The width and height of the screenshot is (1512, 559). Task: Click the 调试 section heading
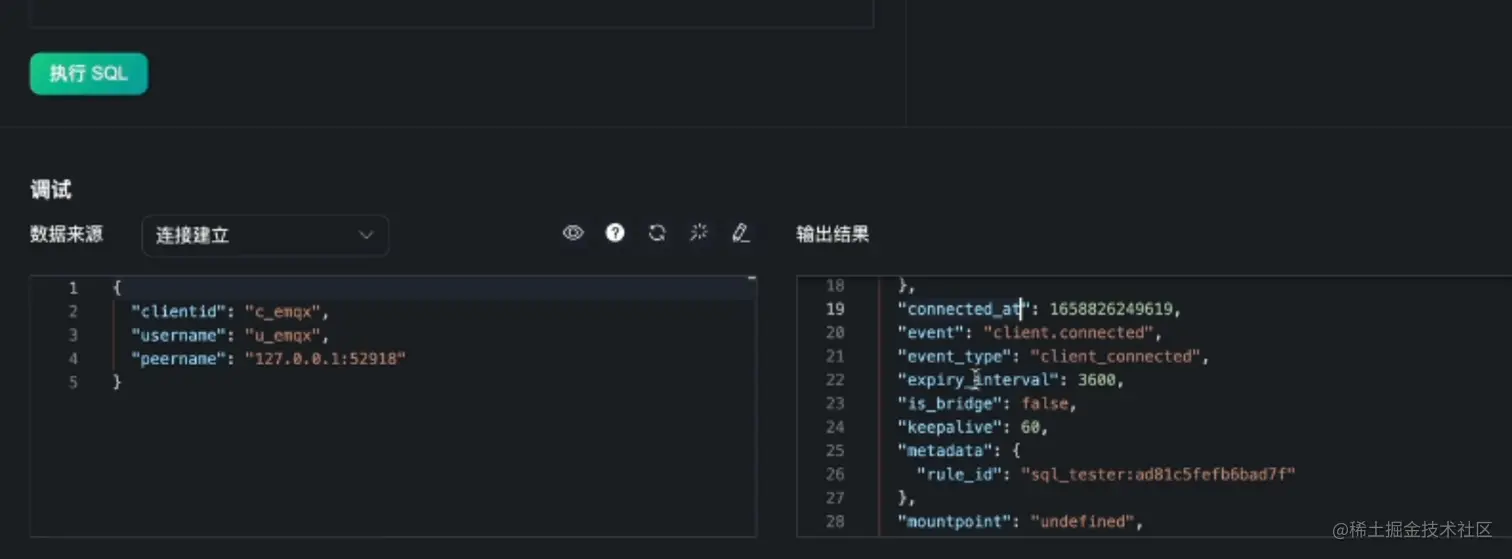[x=50, y=190]
